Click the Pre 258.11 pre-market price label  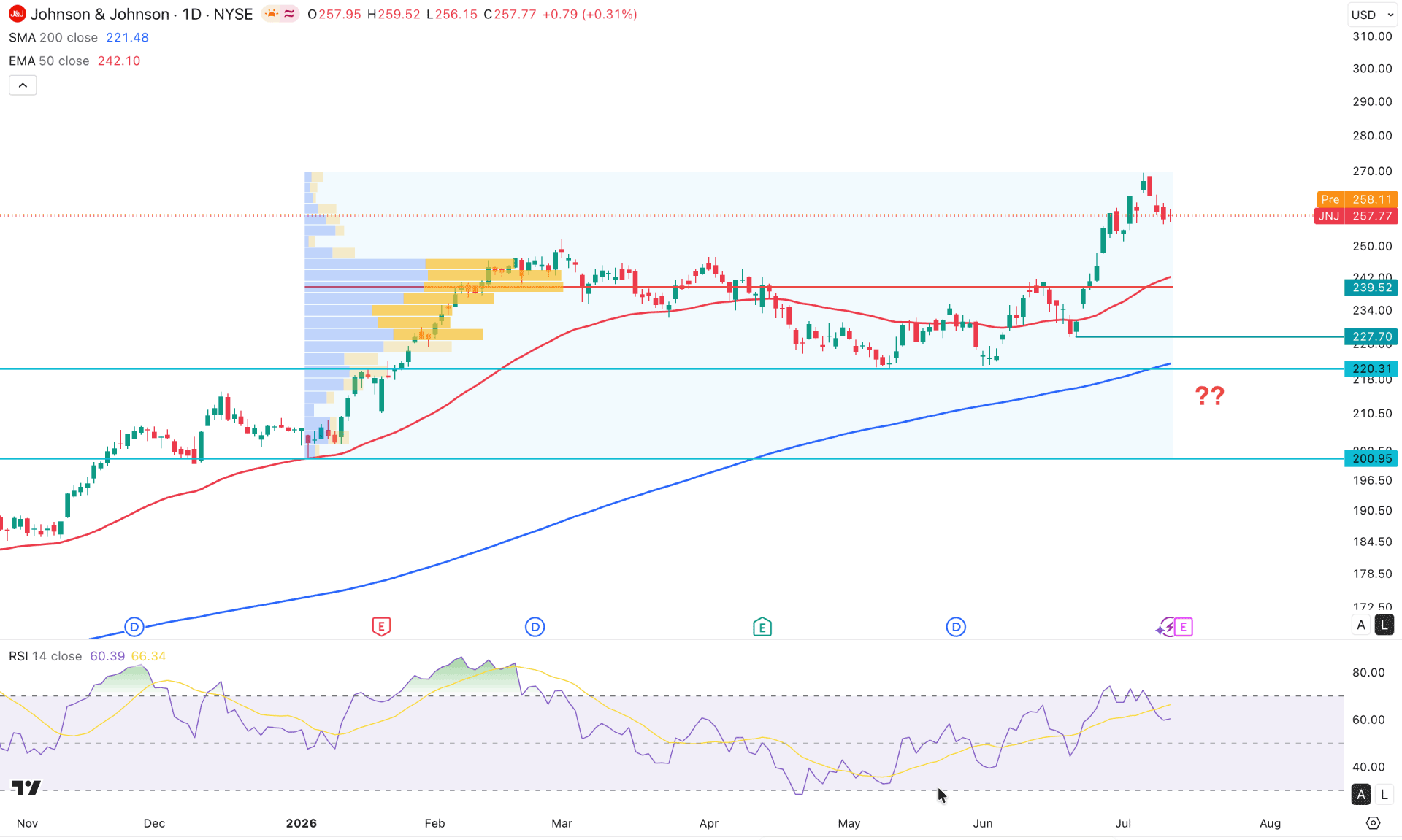pyautogui.click(x=1357, y=199)
